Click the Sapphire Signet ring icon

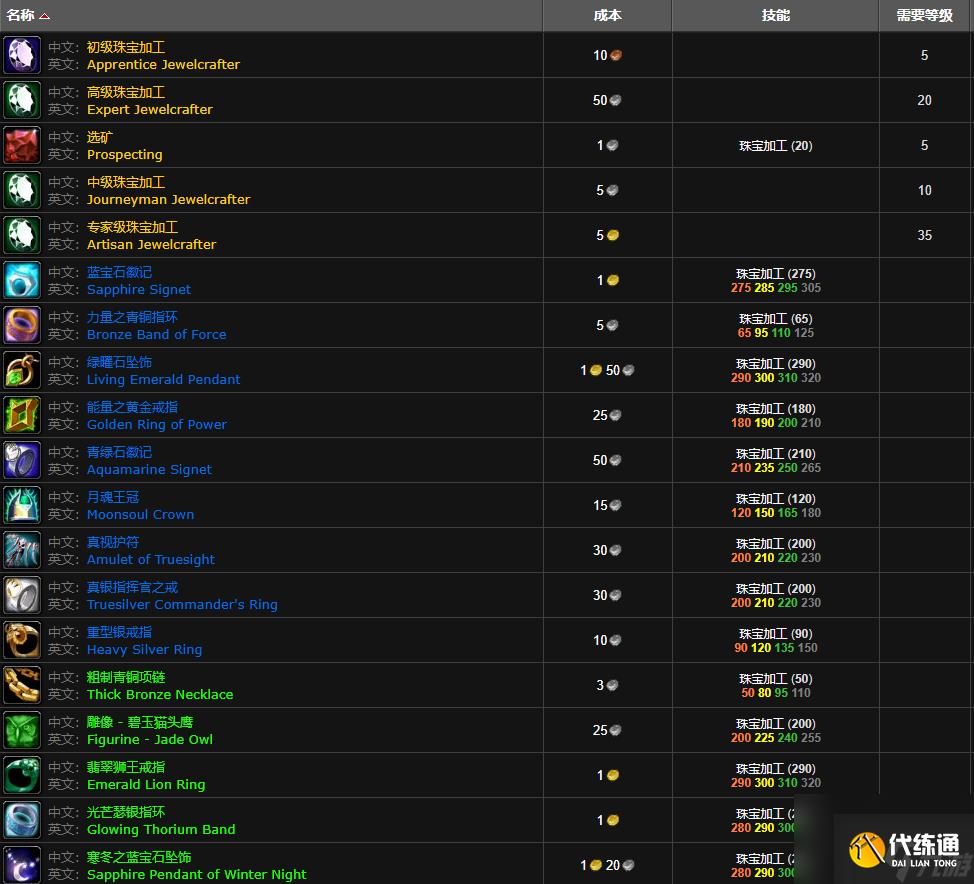[22, 280]
